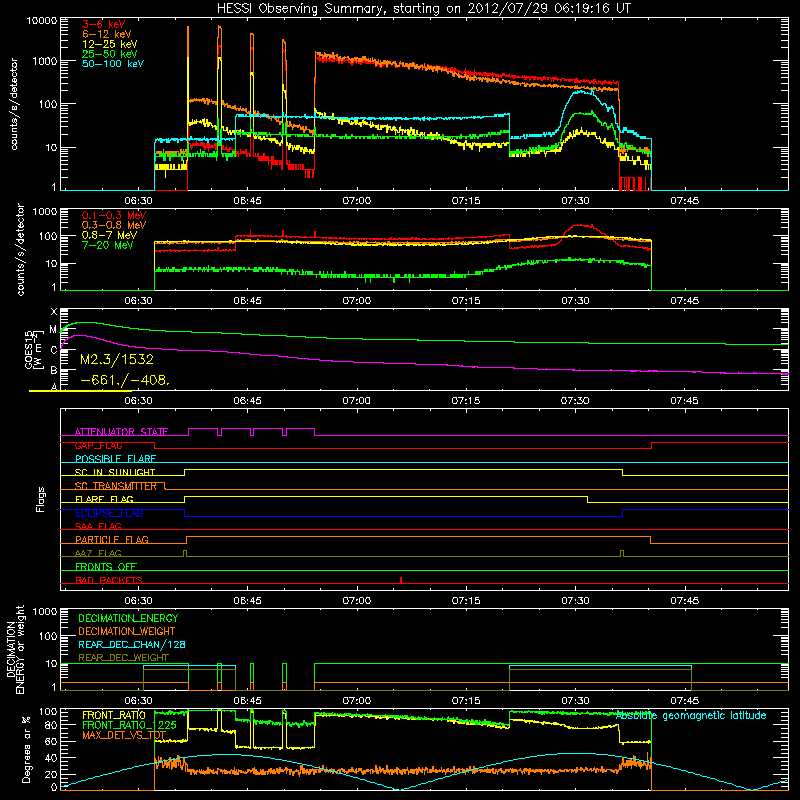Click the M2.3/1532 flare class annotation

point(117,360)
